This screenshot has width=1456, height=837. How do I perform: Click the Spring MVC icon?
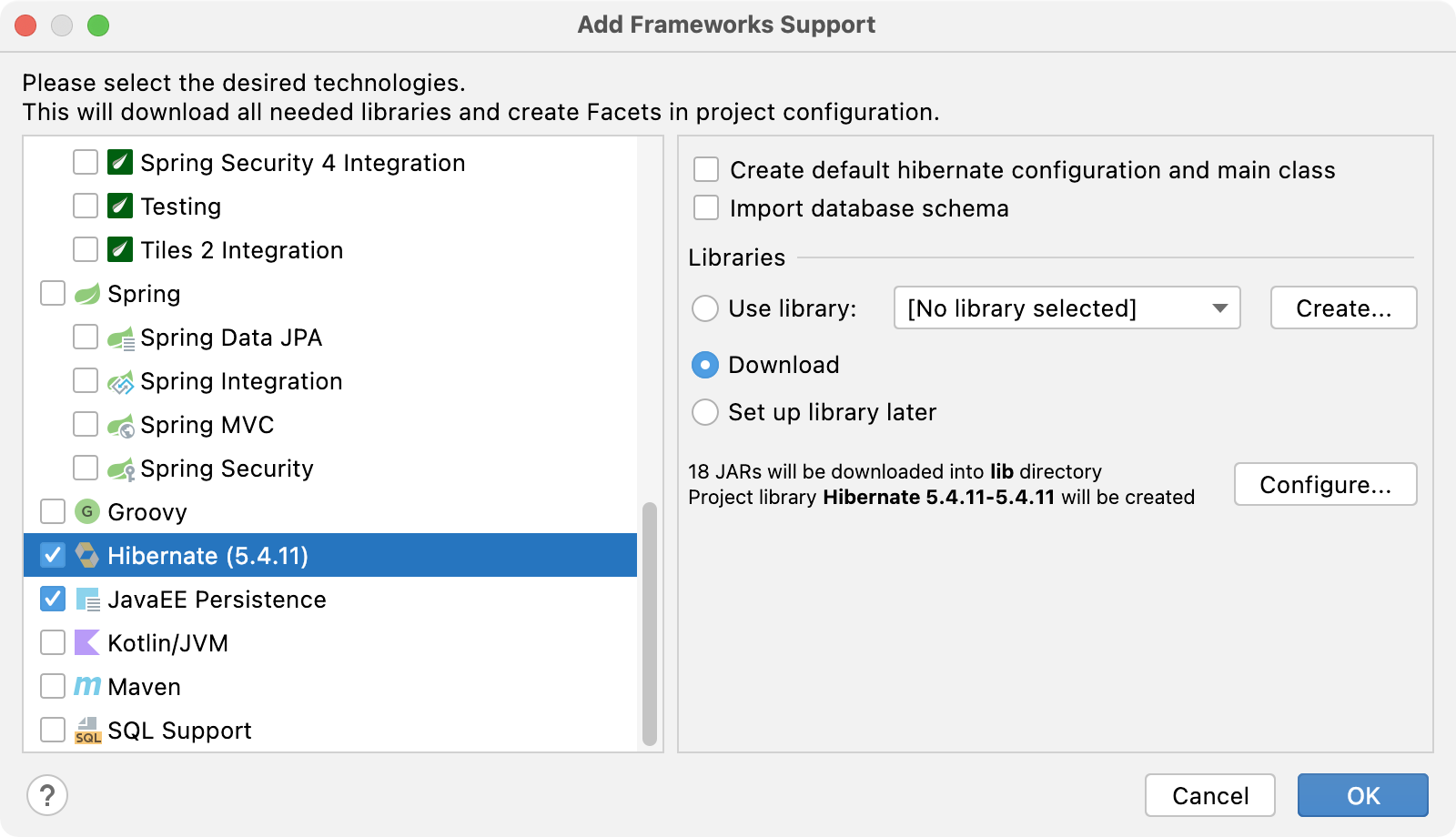click(x=121, y=425)
